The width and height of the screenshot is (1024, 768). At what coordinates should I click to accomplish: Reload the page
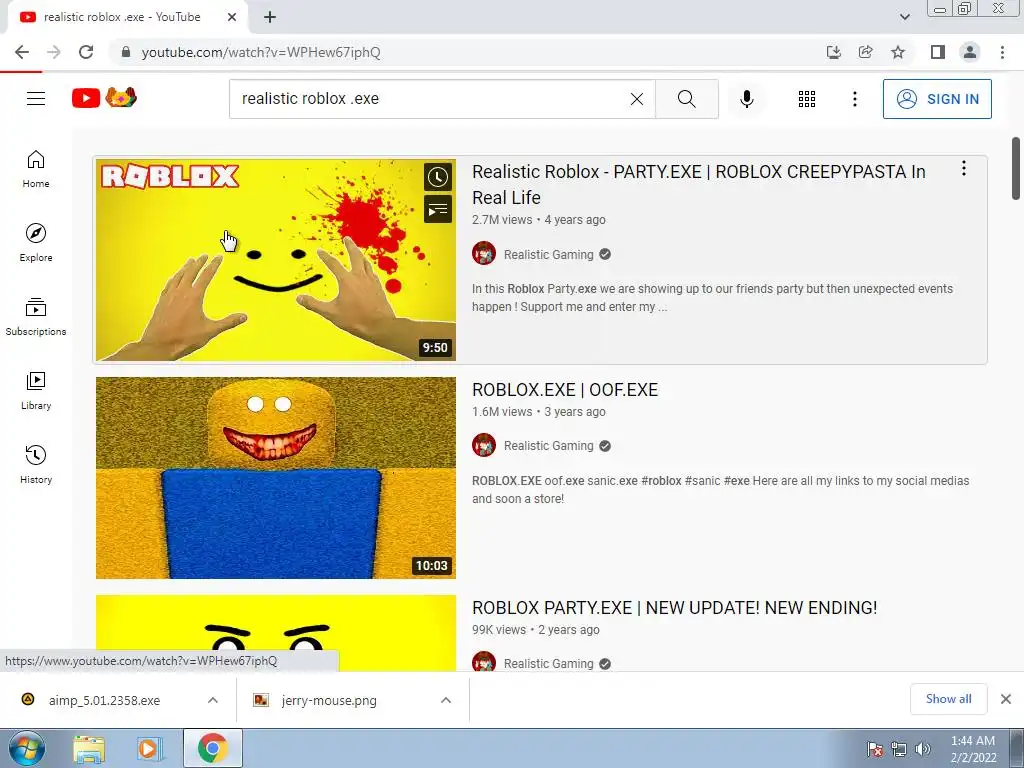(86, 52)
